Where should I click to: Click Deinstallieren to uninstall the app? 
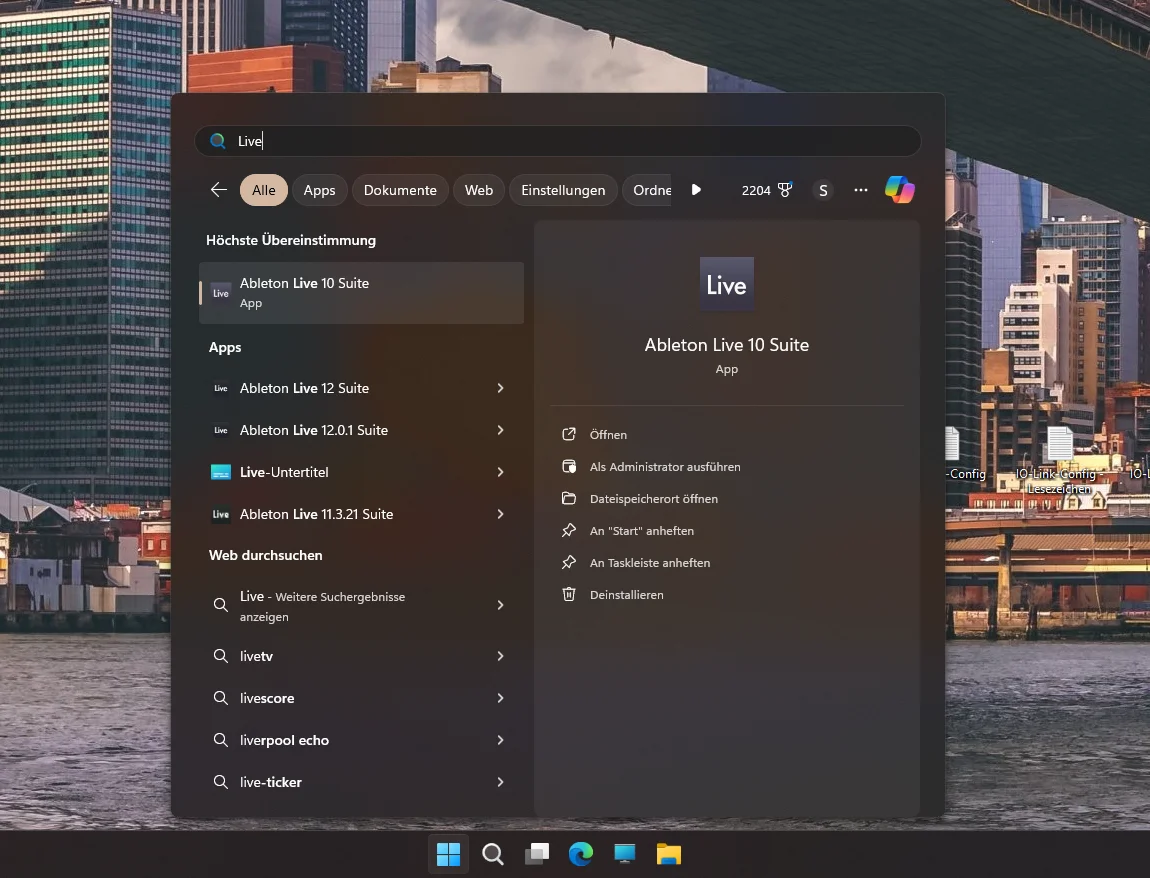(x=626, y=595)
